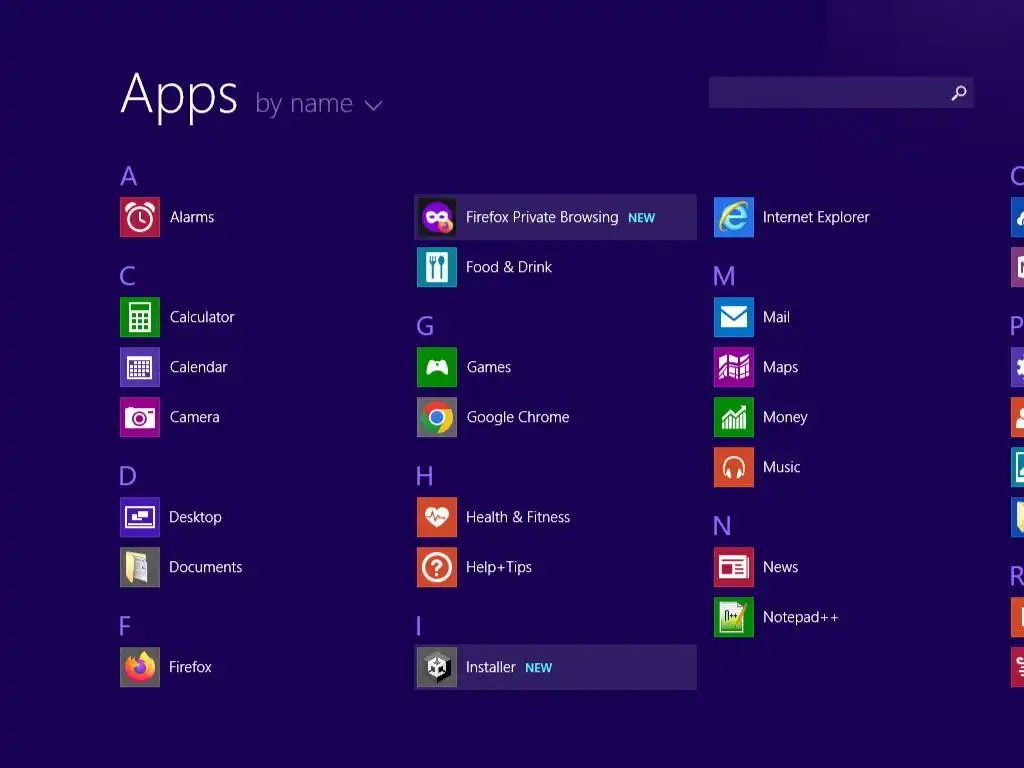Click the "Camera" label text
The height and width of the screenshot is (768, 1024).
pyautogui.click(x=195, y=417)
